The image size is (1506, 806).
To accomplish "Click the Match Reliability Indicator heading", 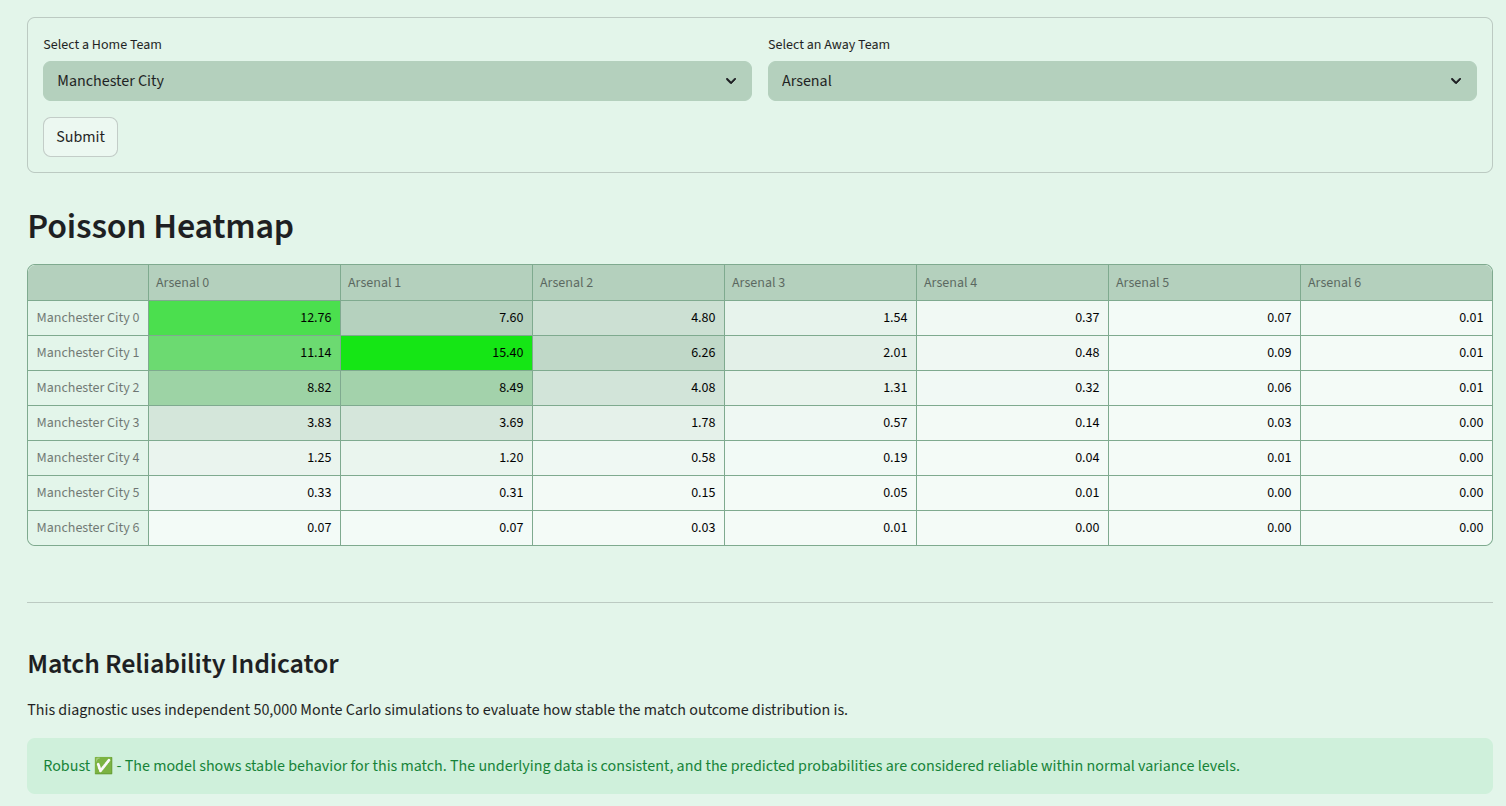I will click(183, 664).
